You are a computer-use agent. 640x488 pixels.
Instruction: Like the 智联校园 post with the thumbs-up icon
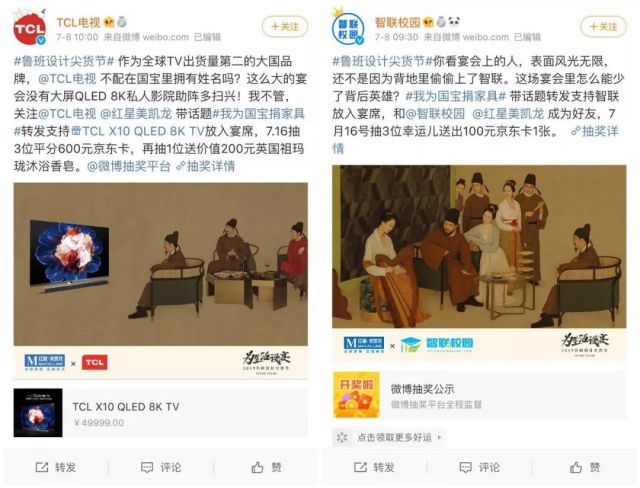tap(576, 467)
